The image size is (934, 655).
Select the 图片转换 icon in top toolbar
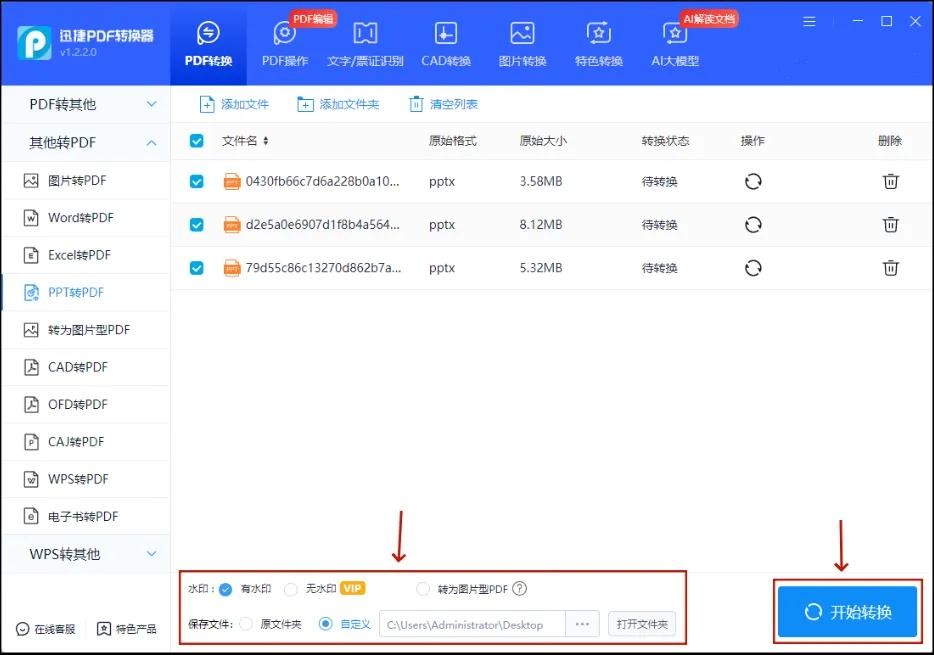[522, 35]
